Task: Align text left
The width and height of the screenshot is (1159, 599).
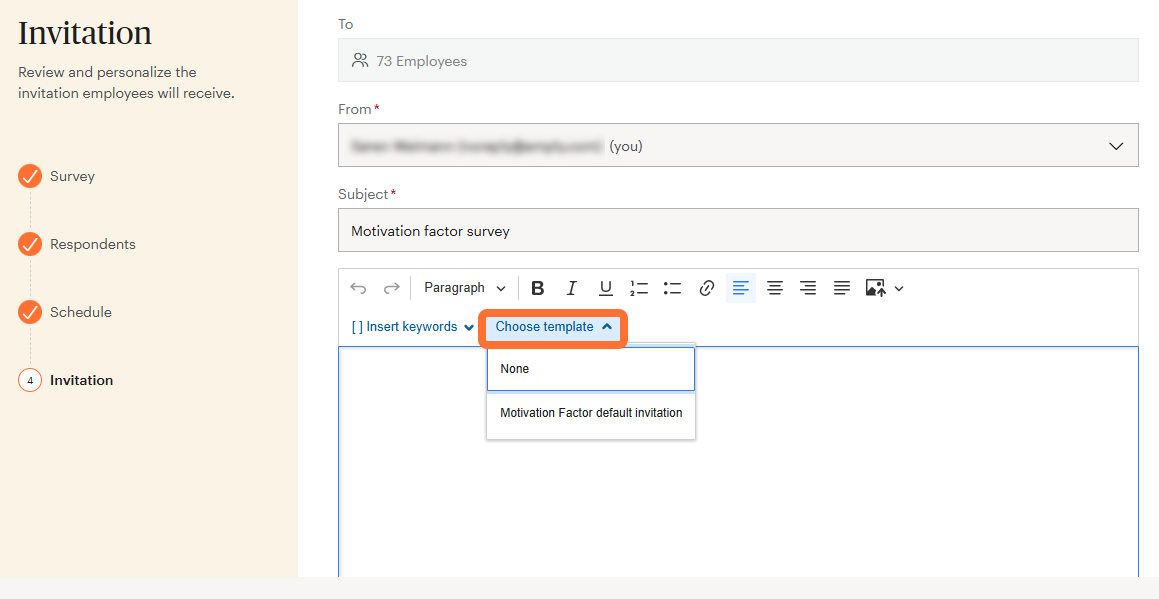Action: pos(741,288)
